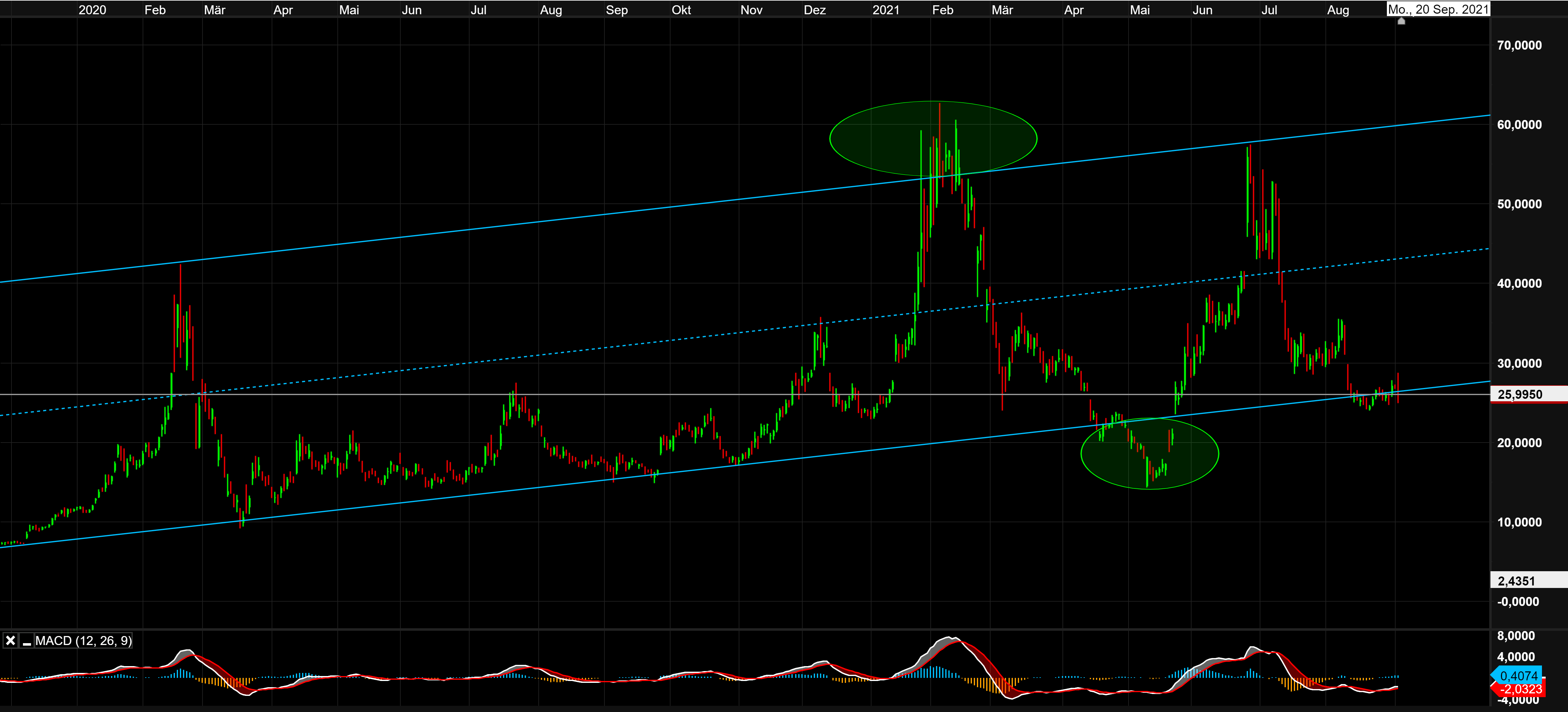Click the 70,0000 price axis label
Screen dimensions: 1568x712
click(1519, 45)
